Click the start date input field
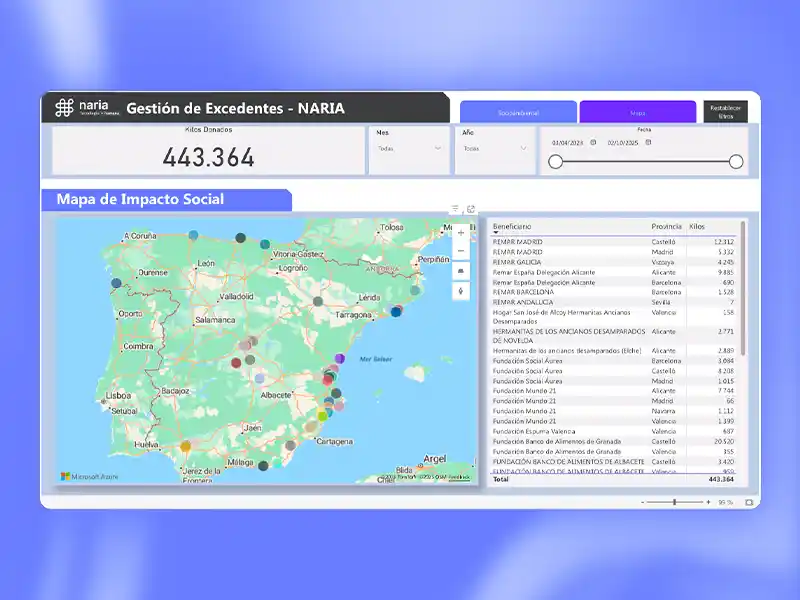 [567, 143]
